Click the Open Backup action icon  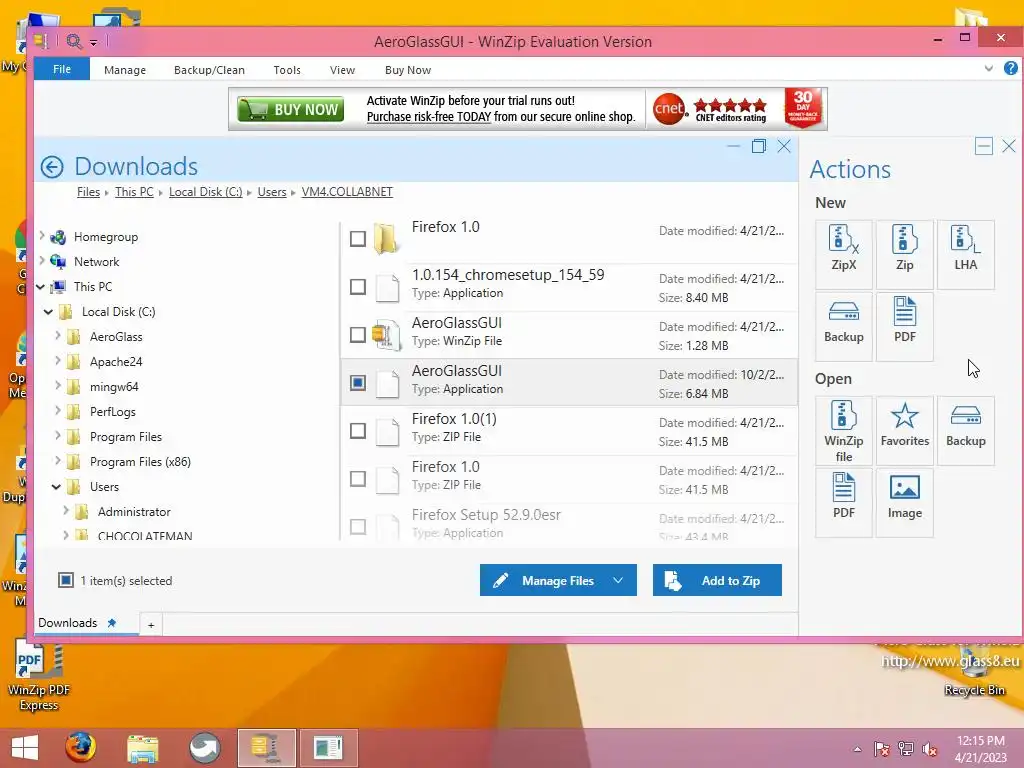(x=965, y=431)
